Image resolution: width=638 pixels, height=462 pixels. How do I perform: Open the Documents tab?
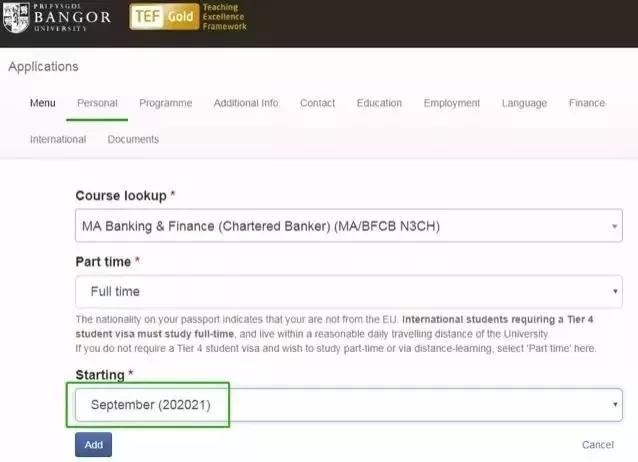click(133, 139)
